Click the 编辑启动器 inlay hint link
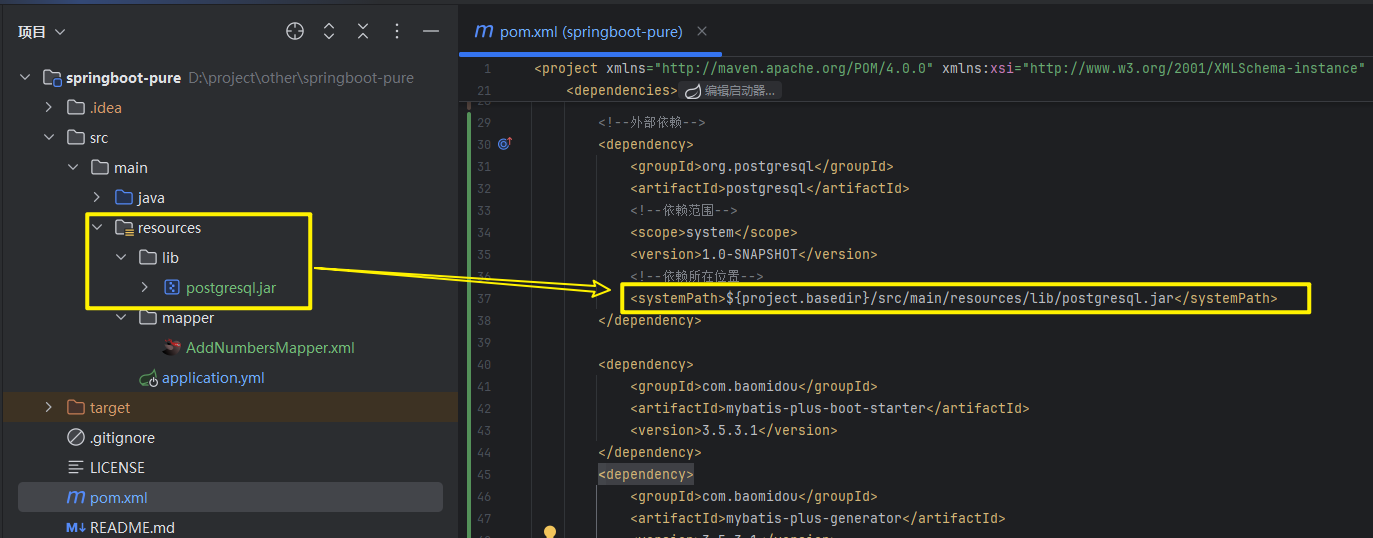The width and height of the screenshot is (1373, 538). point(731,91)
